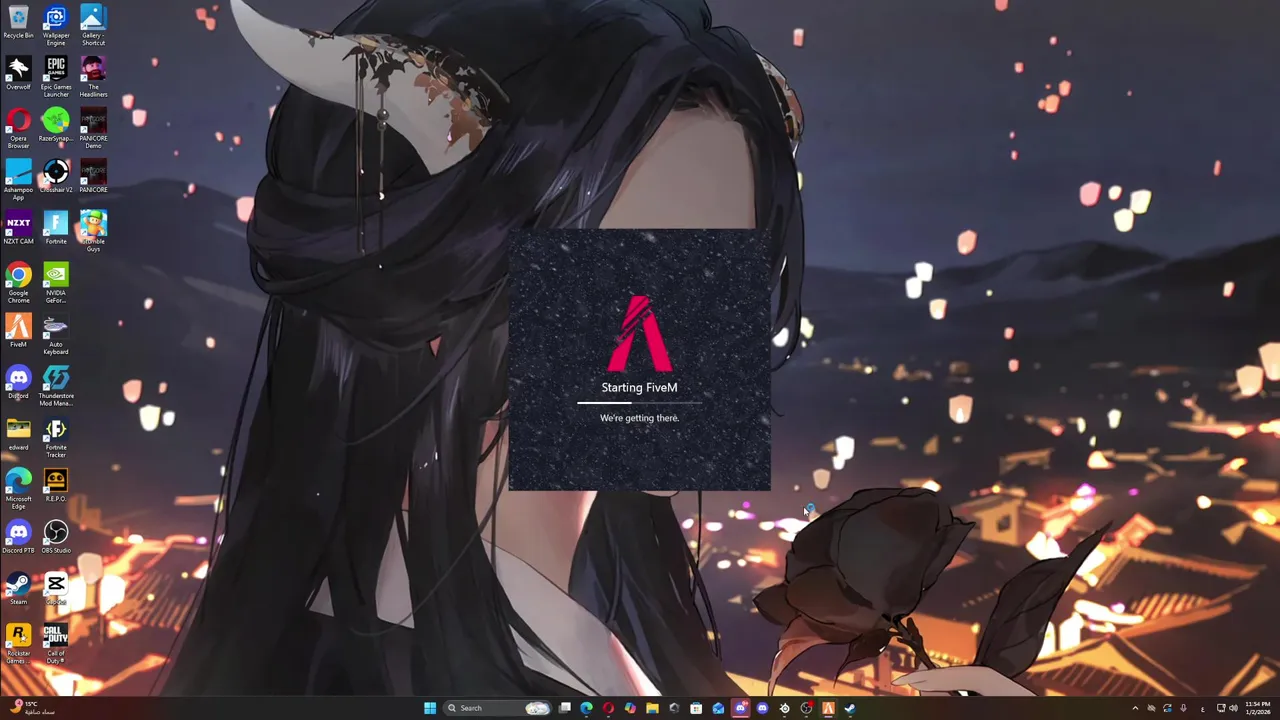Open the Ashampoo App shortcut
The height and width of the screenshot is (720, 1280).
click(18, 180)
